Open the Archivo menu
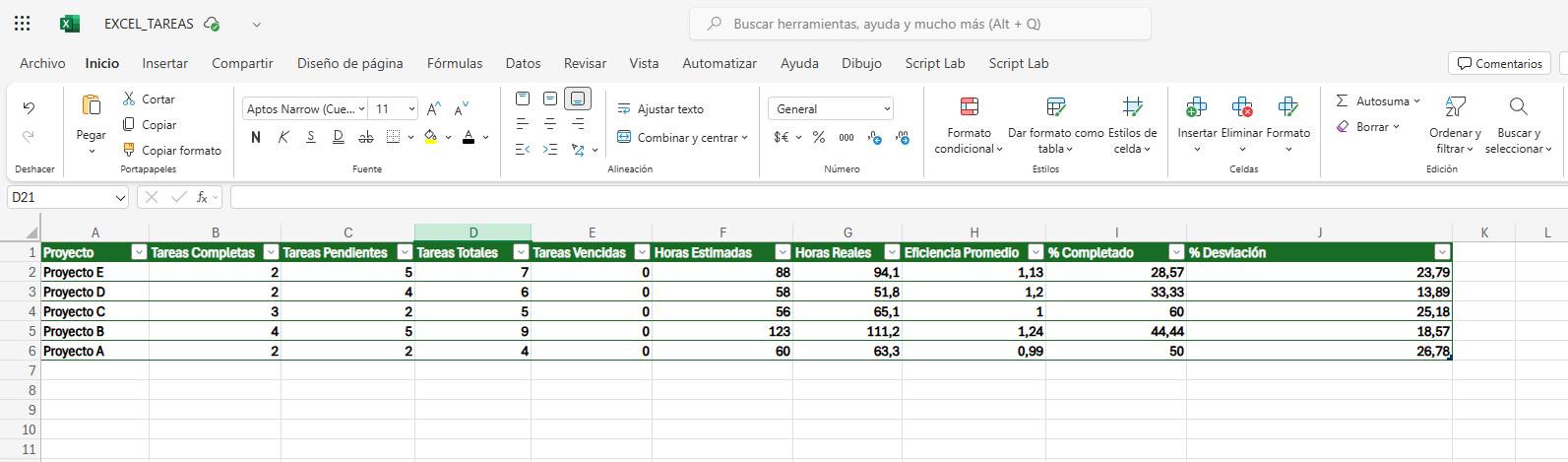The image size is (1568, 462). [42, 63]
